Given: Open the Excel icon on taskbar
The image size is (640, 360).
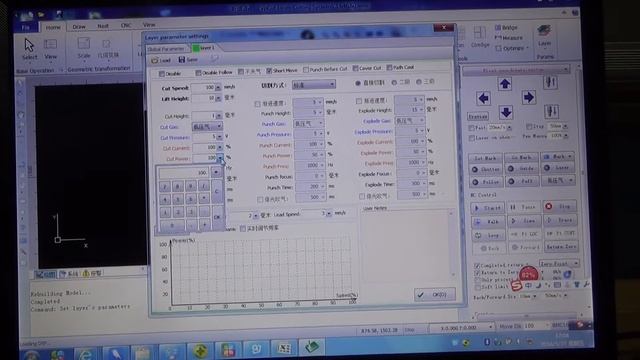Looking at the screenshot, I should coord(284,348).
